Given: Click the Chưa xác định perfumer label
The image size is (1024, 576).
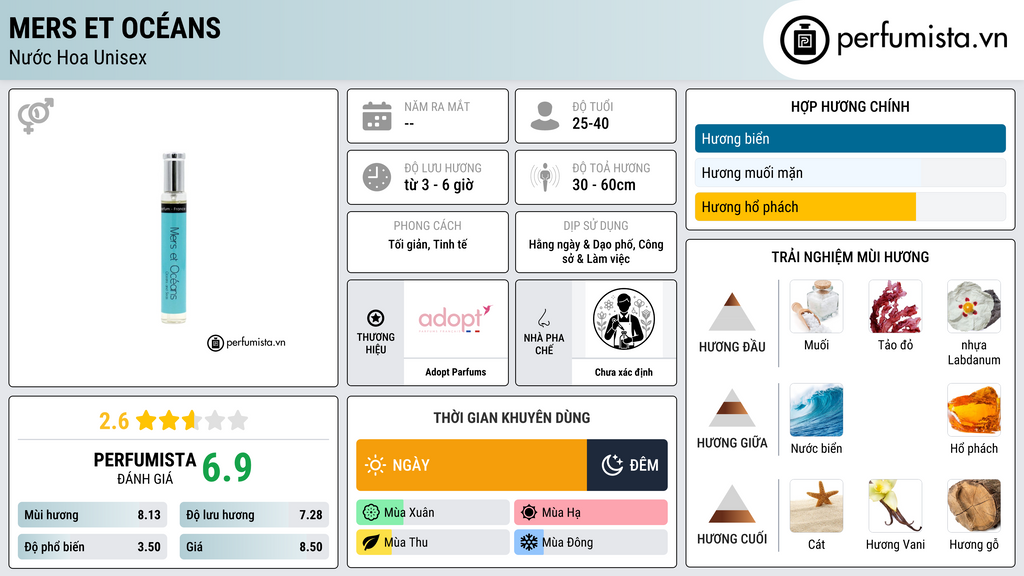Looking at the screenshot, I should click(x=624, y=372).
